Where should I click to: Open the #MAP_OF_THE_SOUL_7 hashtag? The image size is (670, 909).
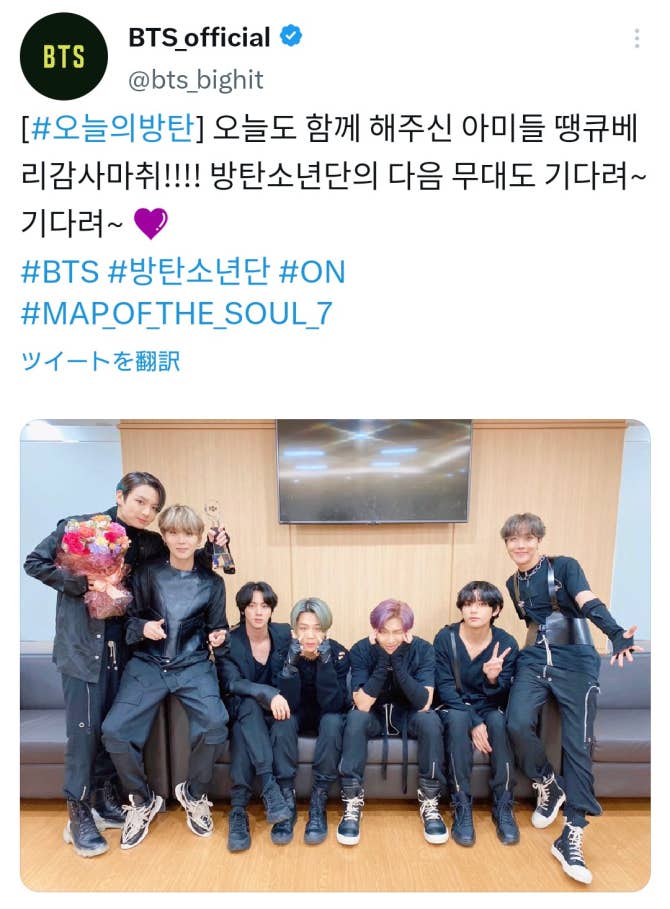tap(177, 314)
